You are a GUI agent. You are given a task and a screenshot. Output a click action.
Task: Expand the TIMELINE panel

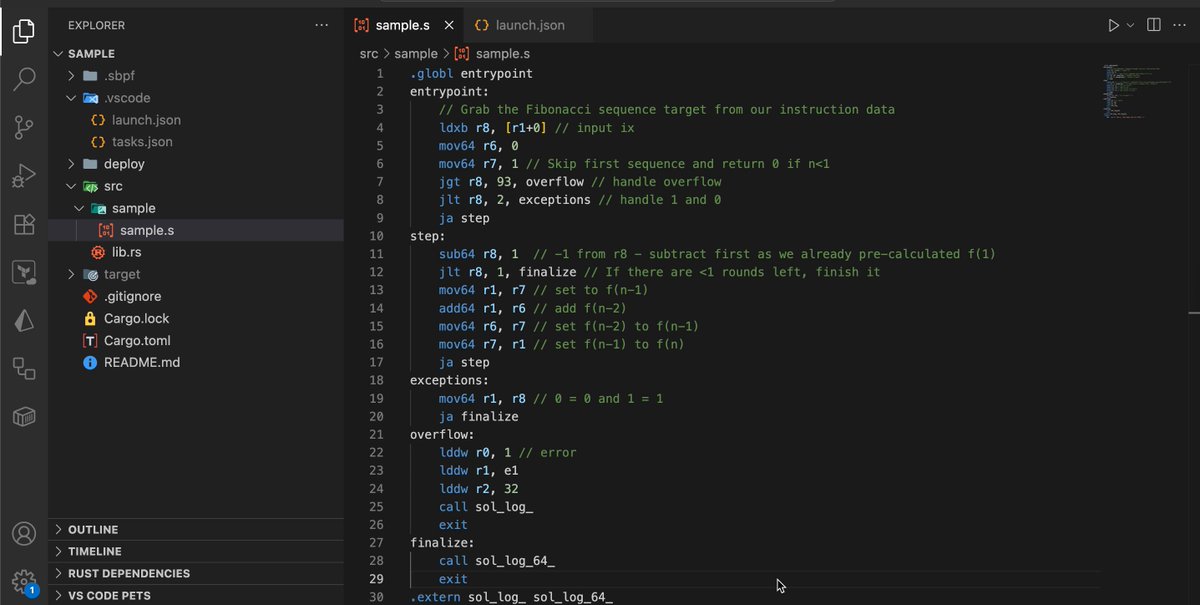click(196, 552)
